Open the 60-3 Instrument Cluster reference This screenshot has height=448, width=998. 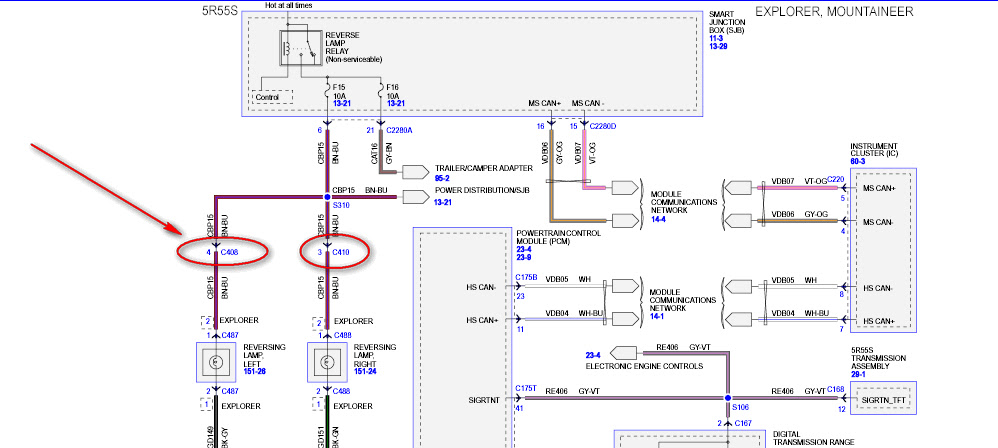(858, 162)
